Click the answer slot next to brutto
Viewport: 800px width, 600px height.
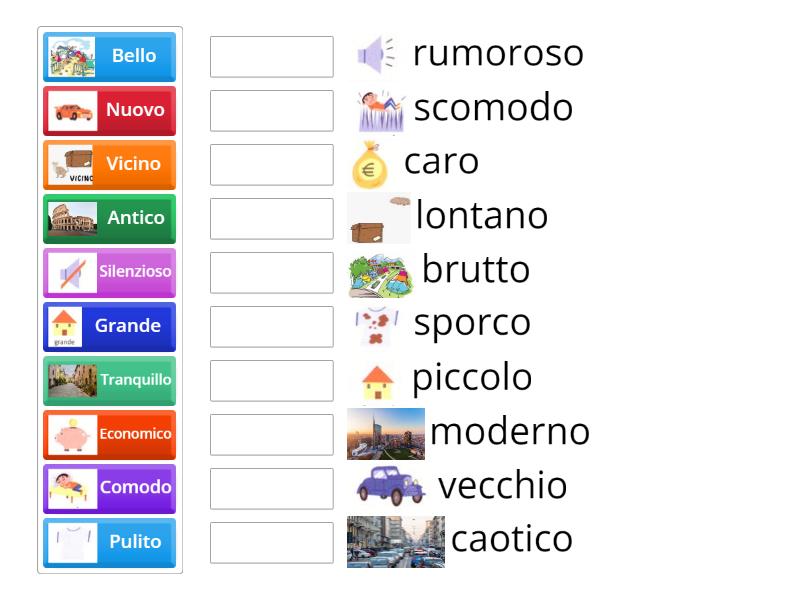(272, 273)
